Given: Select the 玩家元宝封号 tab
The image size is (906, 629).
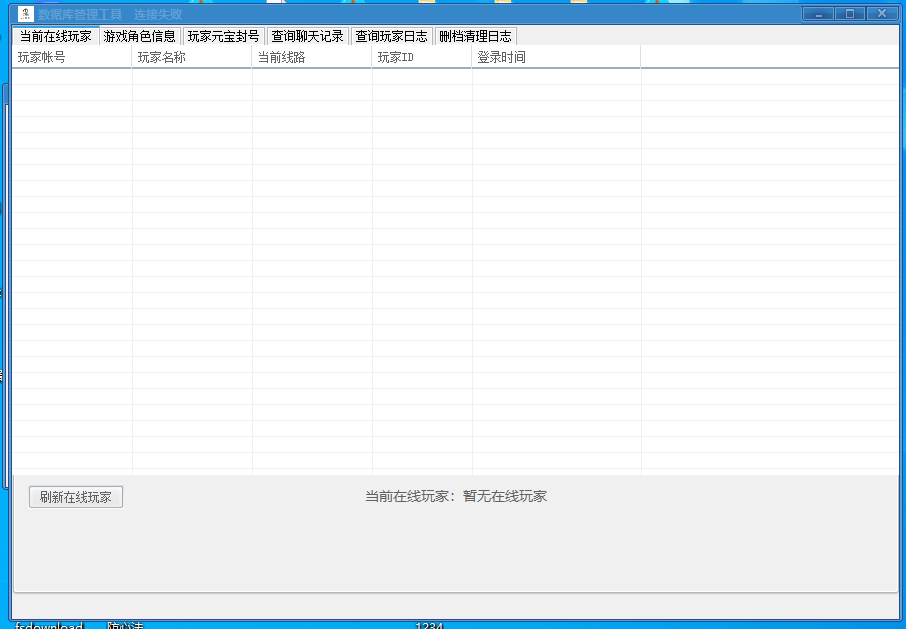Looking at the screenshot, I should tap(223, 36).
